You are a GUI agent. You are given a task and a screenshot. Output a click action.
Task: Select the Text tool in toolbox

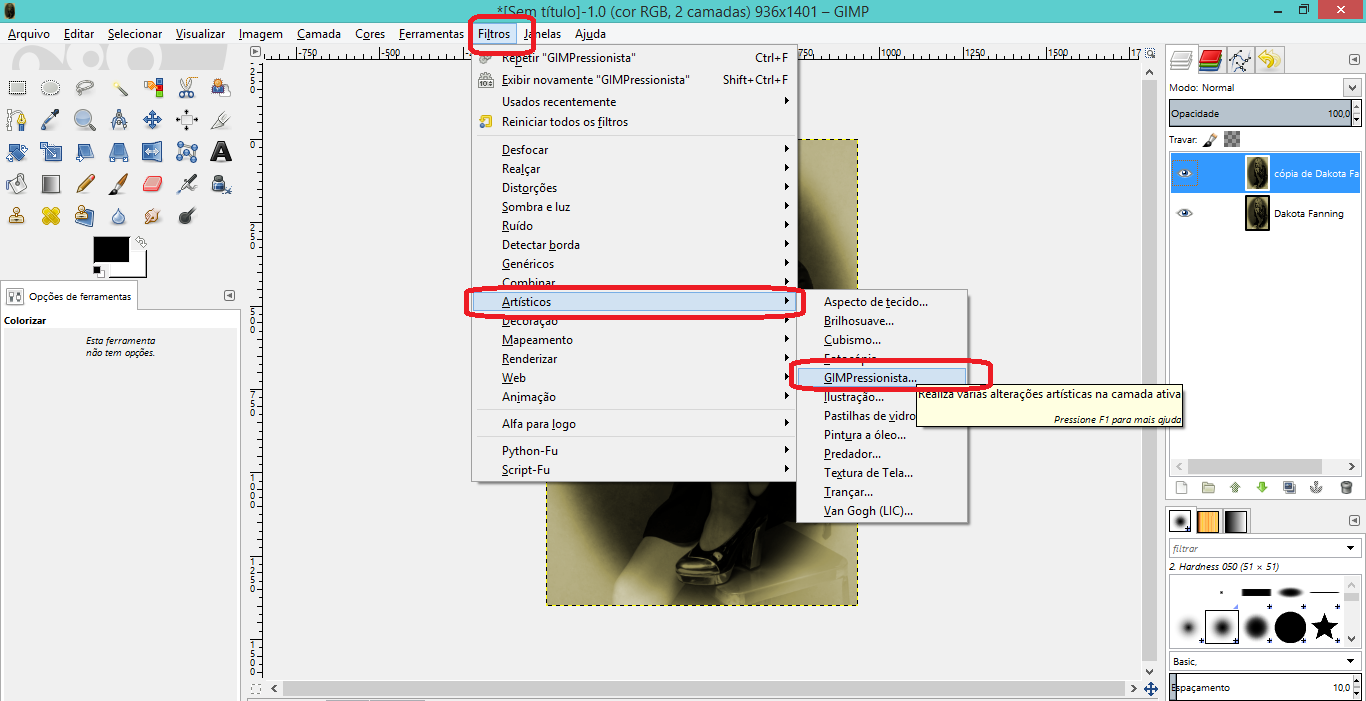point(220,152)
